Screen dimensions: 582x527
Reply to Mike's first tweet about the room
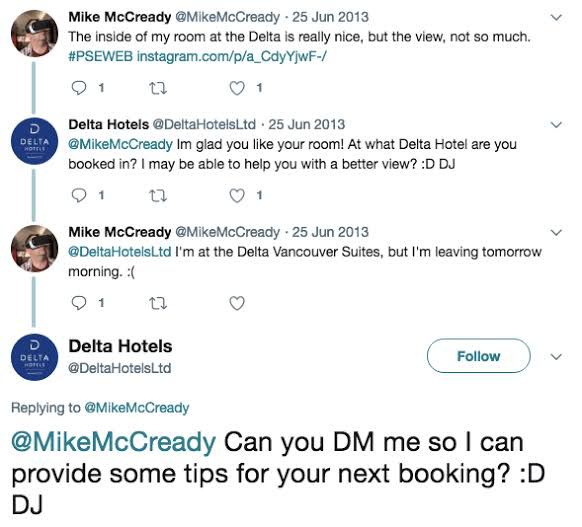[79, 88]
